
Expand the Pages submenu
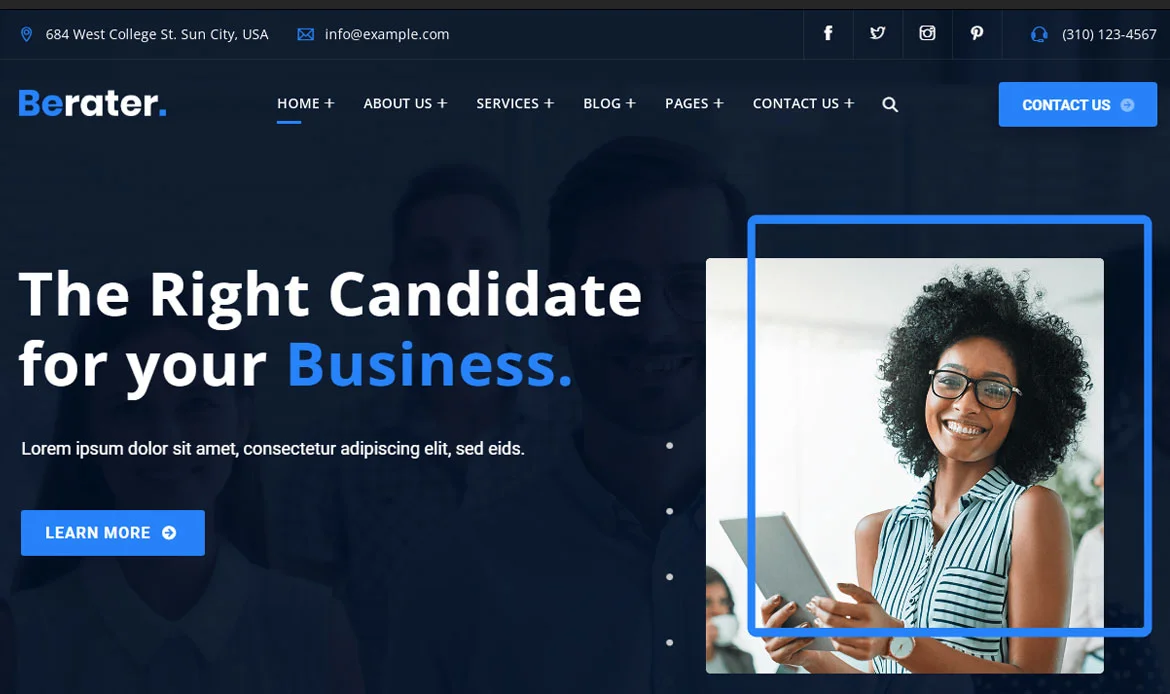[x=719, y=103]
